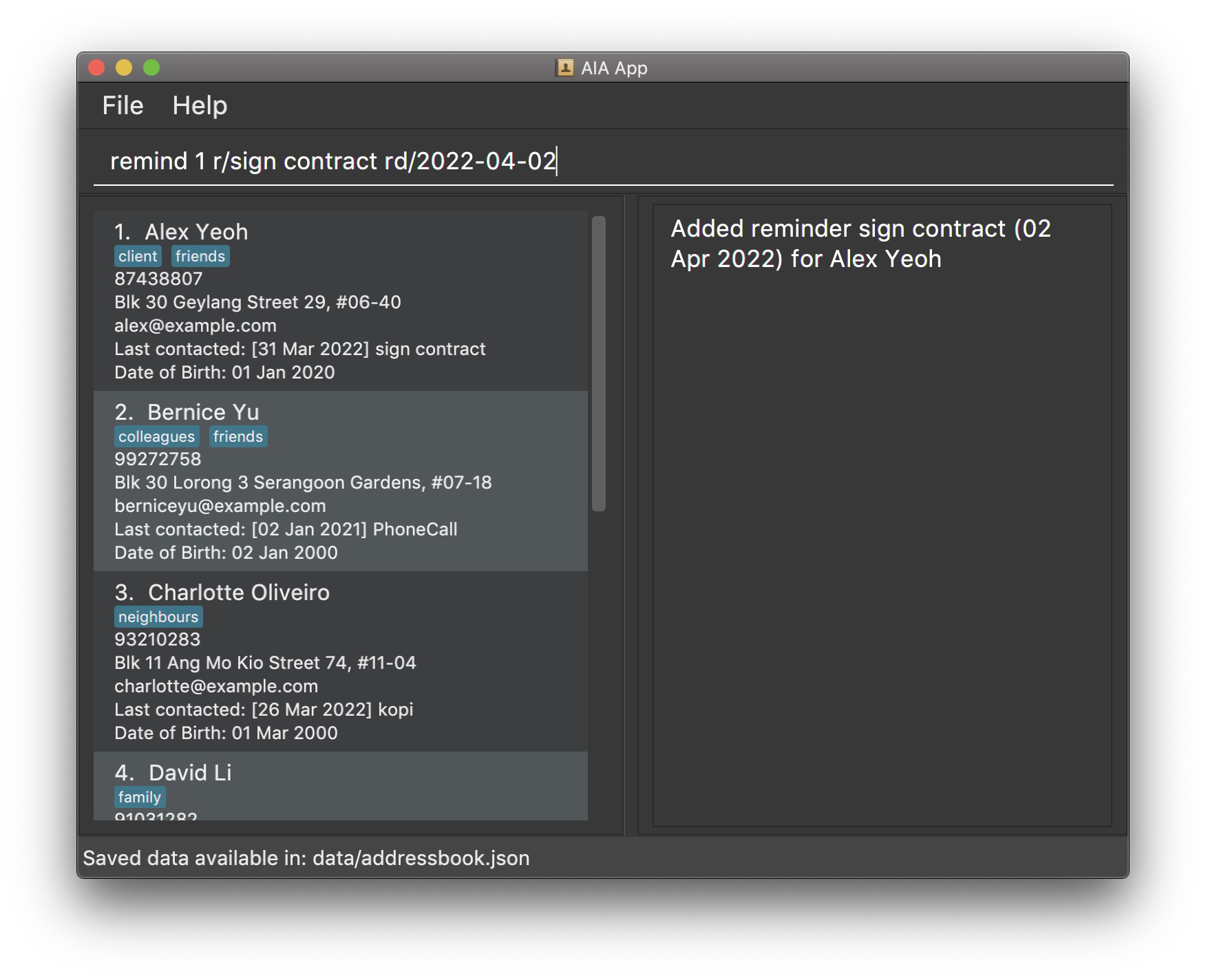
Task: Click Bernice Yu's friends tag
Action: pyautogui.click(x=238, y=436)
